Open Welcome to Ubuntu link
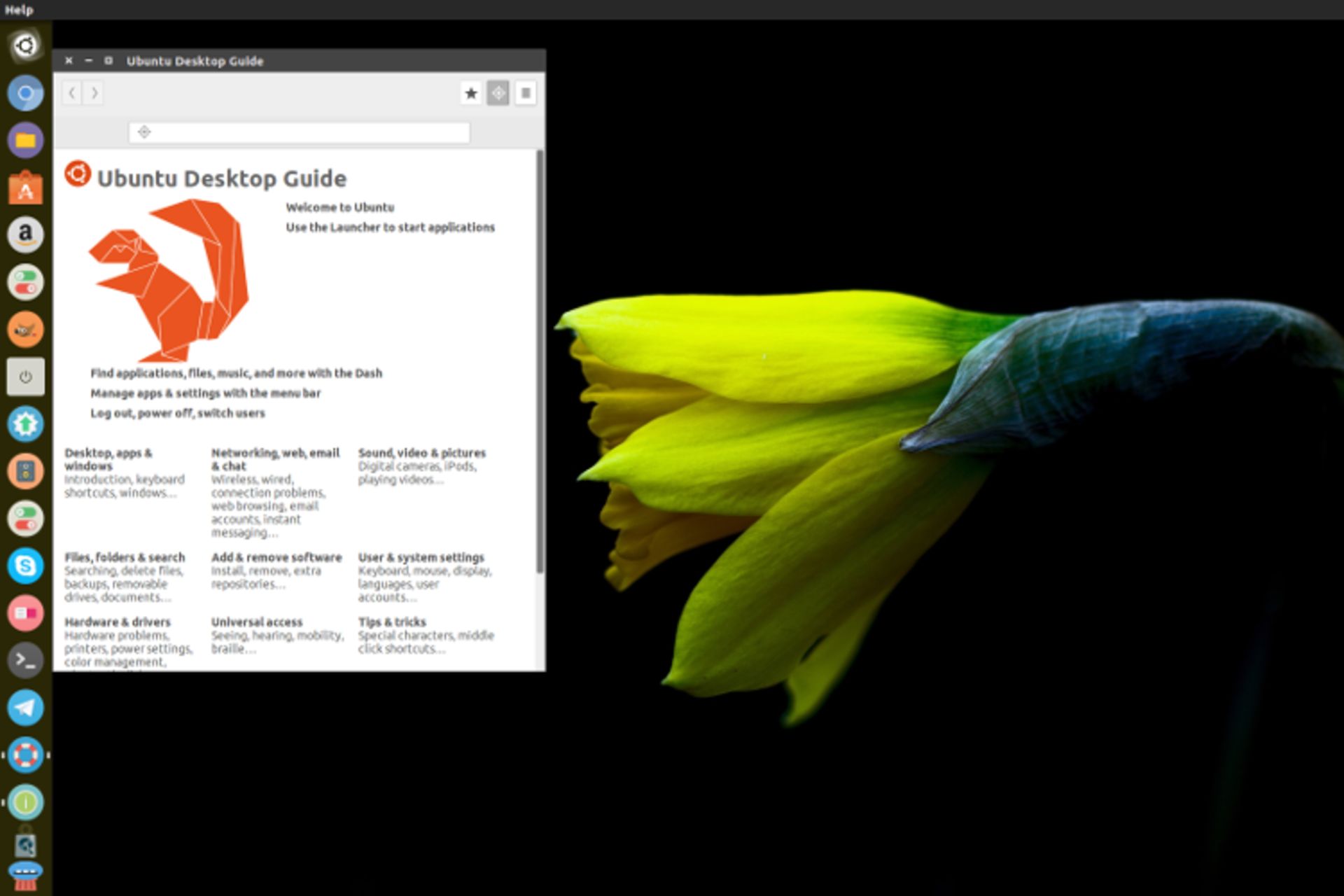Viewport: 1344px width, 896px height. tap(339, 207)
